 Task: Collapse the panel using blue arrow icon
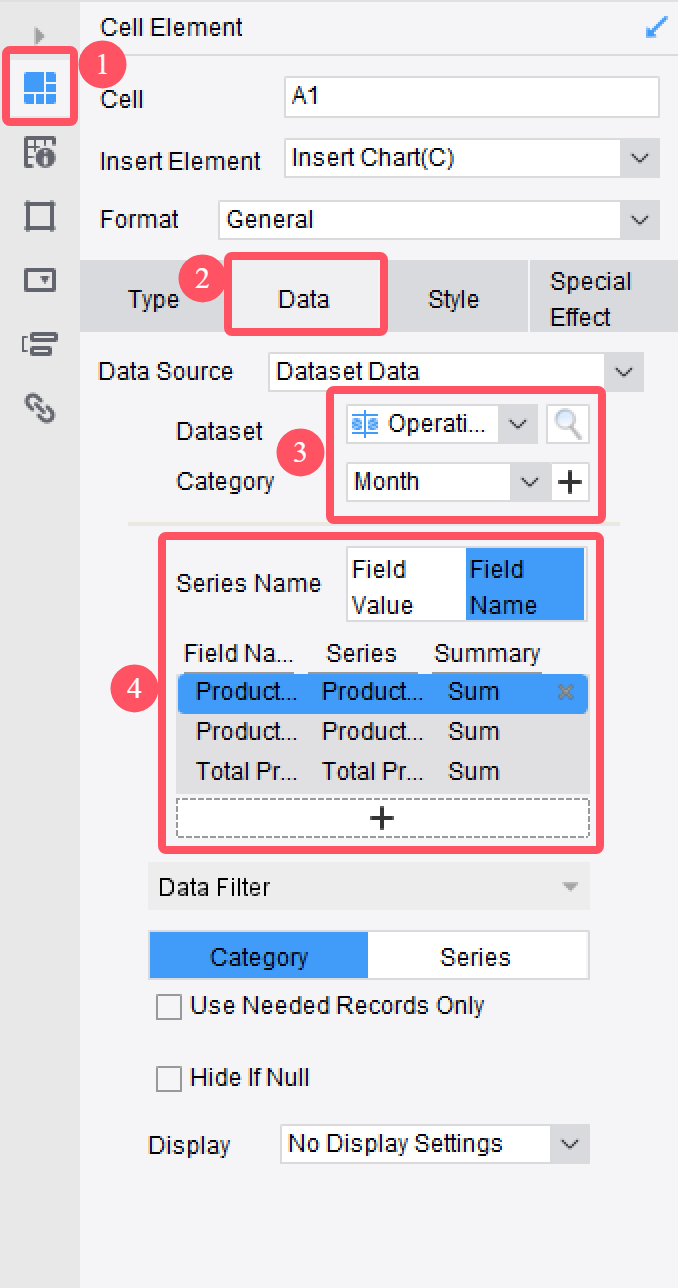(x=656, y=28)
